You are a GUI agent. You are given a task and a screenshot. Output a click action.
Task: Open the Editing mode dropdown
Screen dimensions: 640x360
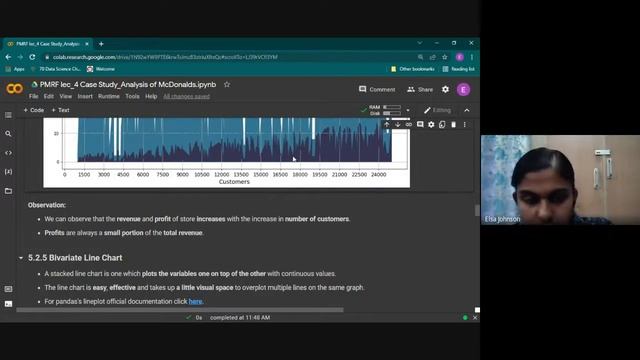pyautogui.click(x=437, y=110)
